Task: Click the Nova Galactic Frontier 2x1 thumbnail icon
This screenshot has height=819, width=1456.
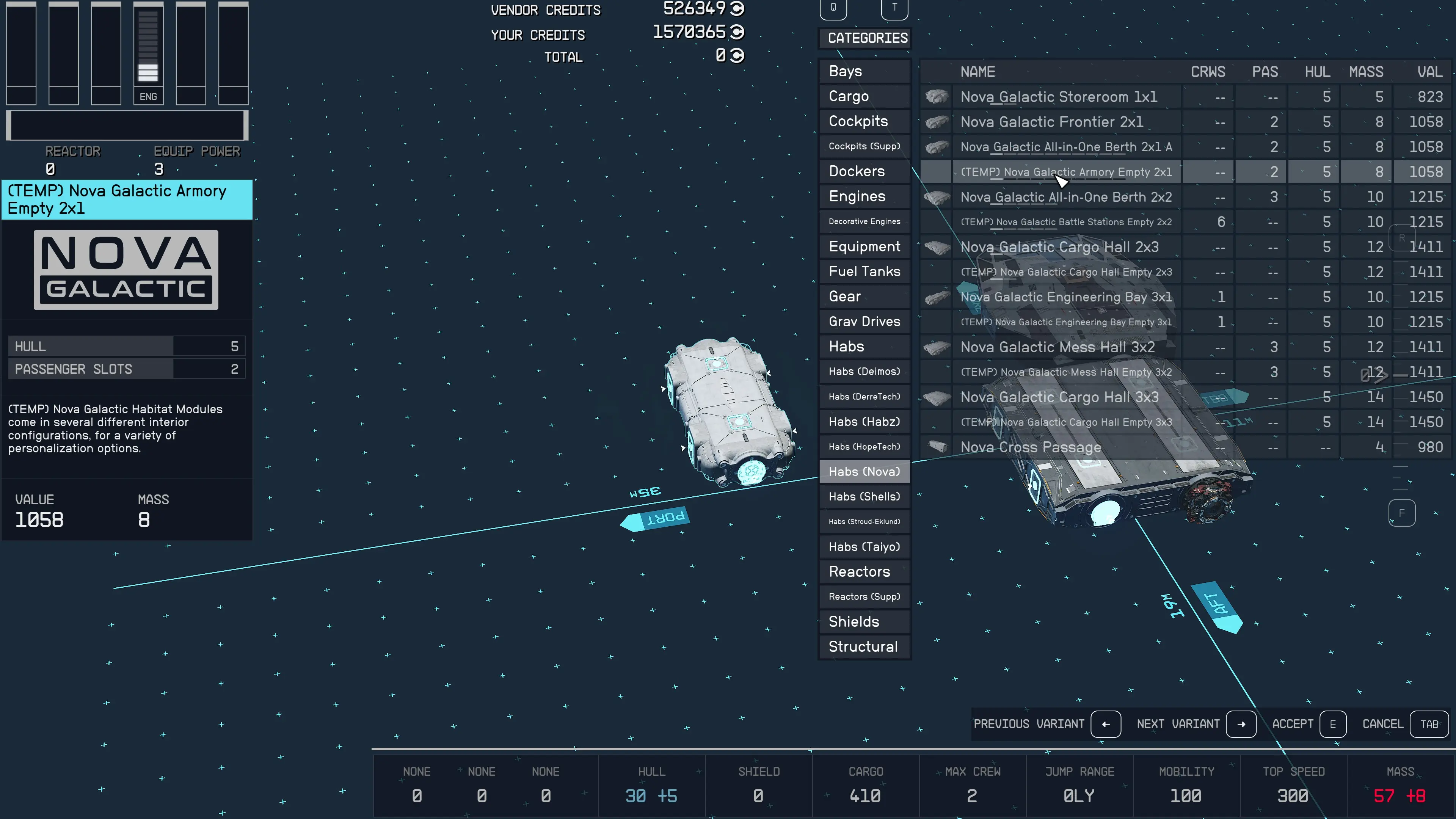Action: [x=937, y=121]
